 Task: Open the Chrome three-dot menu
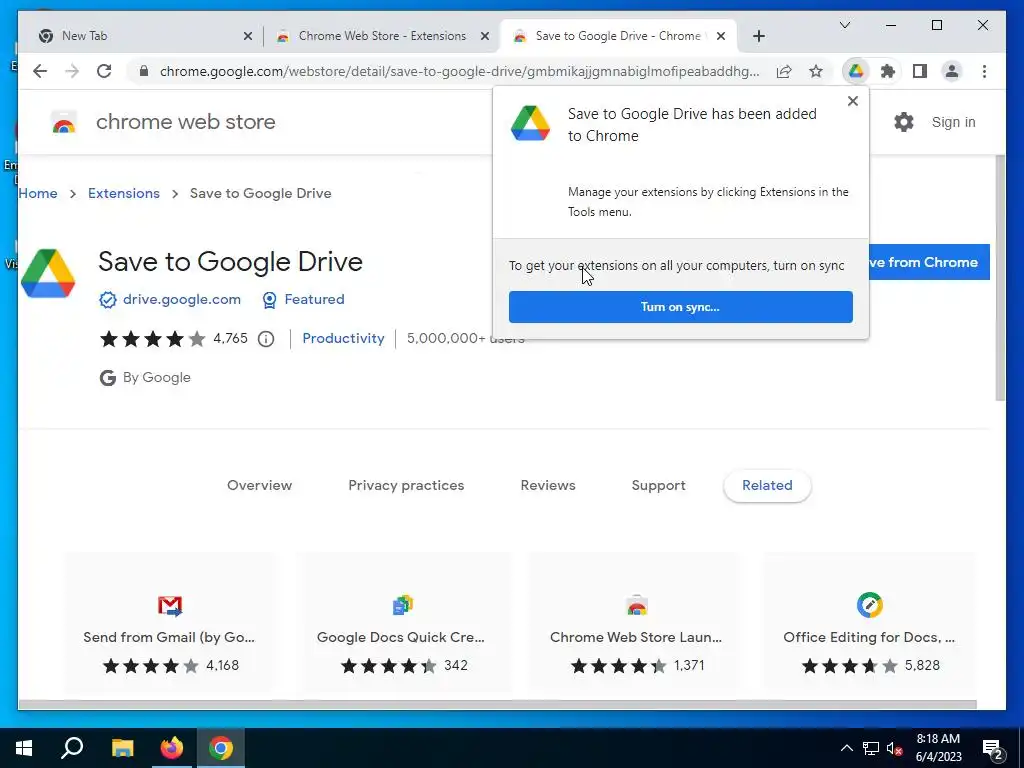click(x=984, y=71)
